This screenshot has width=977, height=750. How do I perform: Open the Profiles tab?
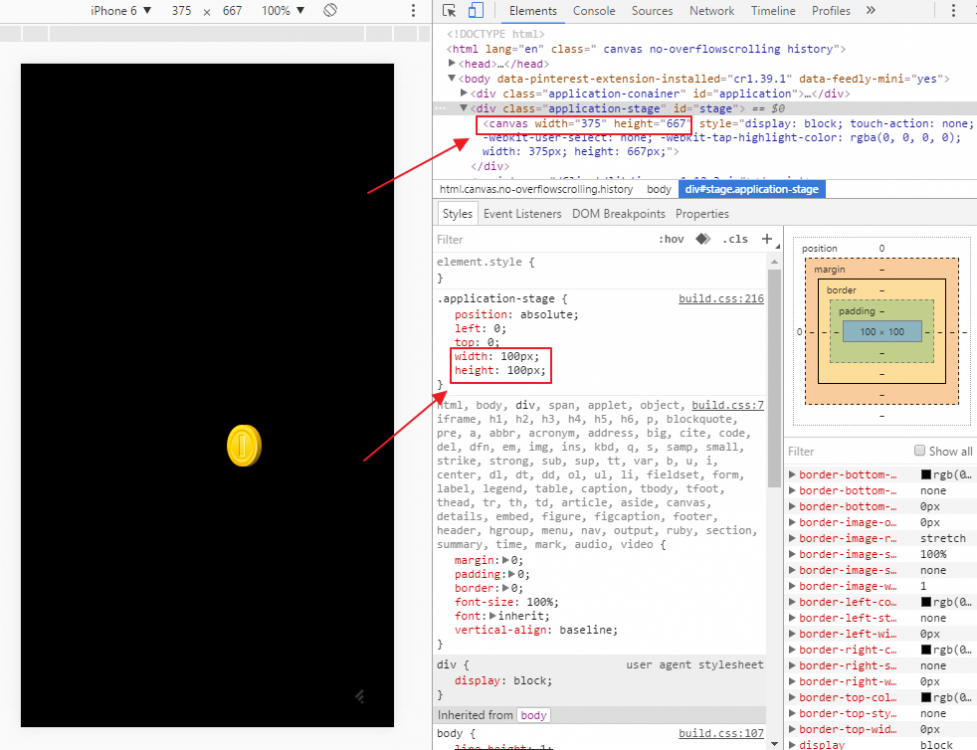[831, 11]
